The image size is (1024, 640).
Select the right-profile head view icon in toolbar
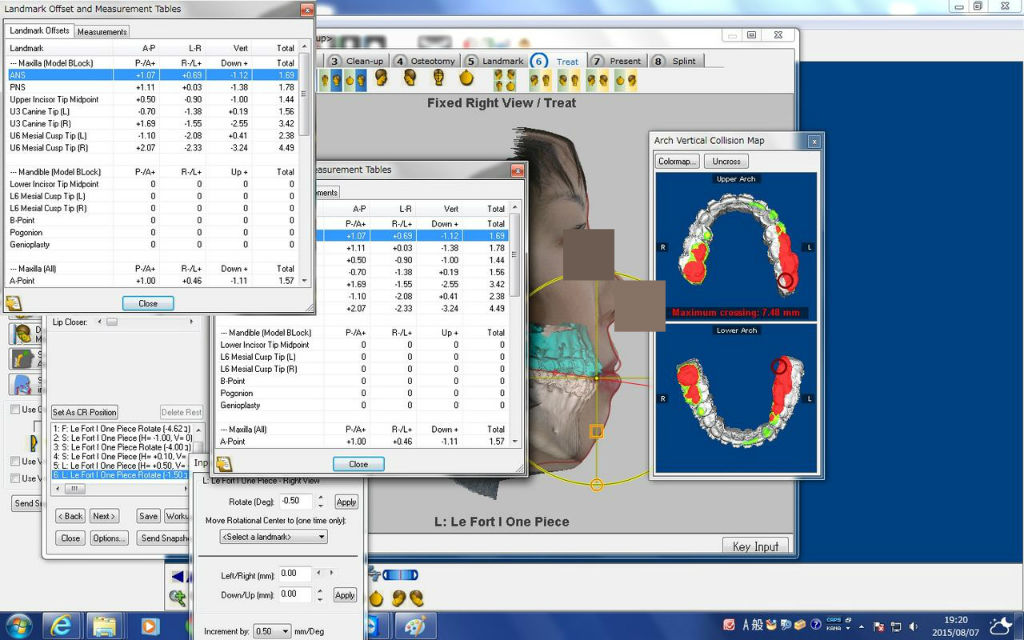click(381, 79)
